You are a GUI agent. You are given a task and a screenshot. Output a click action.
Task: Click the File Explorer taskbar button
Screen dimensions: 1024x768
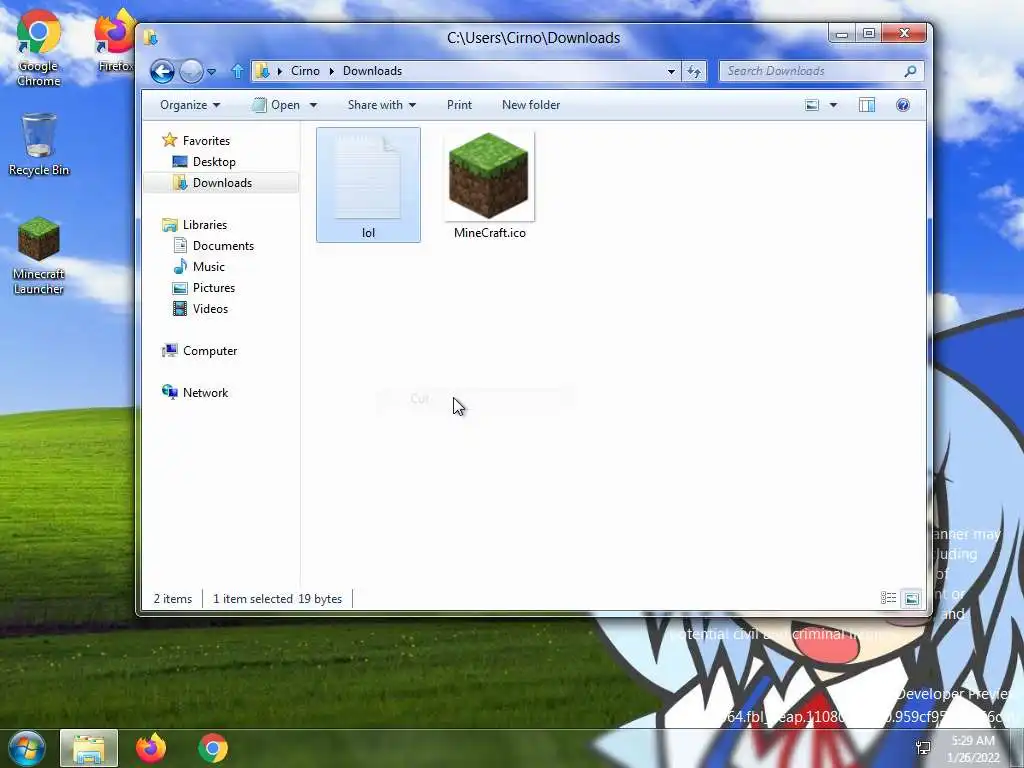(89, 748)
